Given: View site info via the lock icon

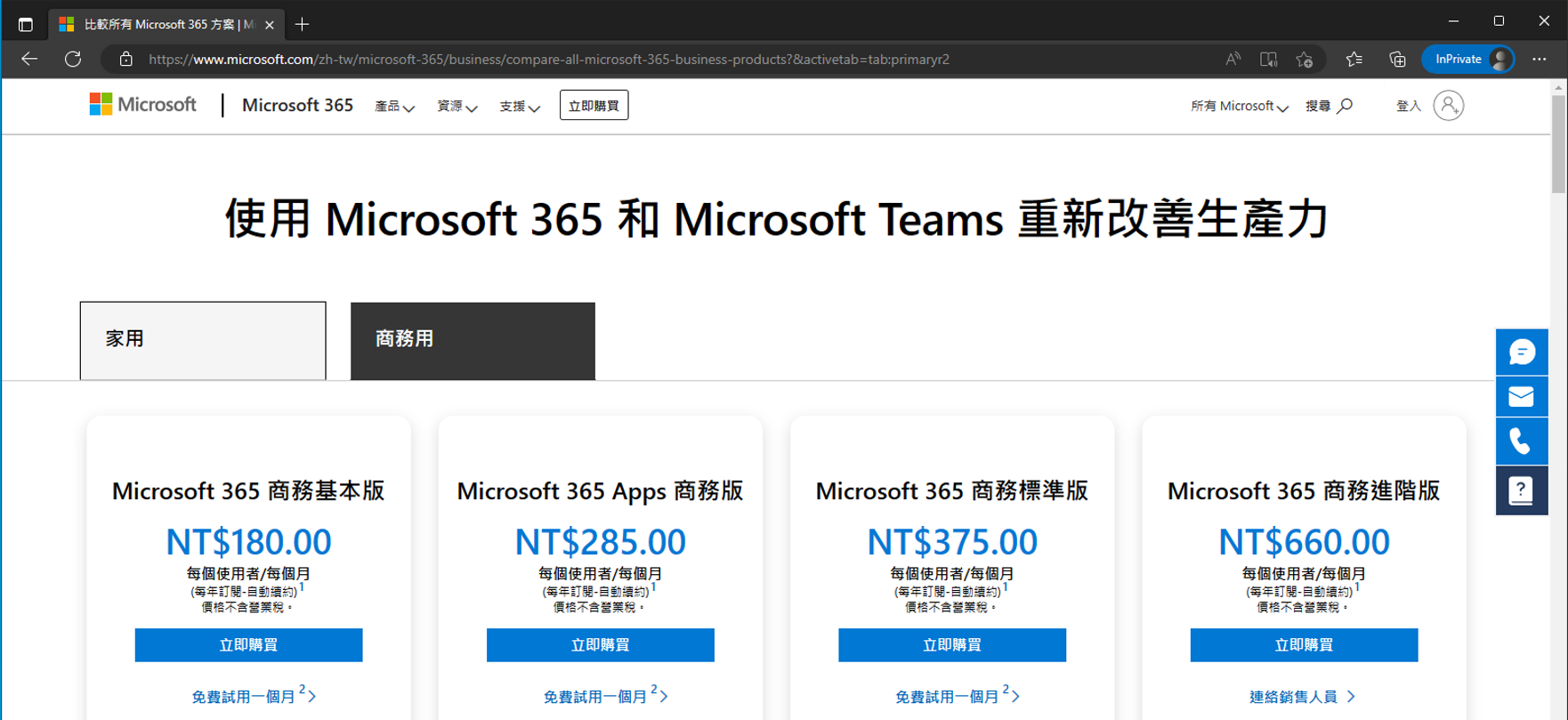Looking at the screenshot, I should [x=126, y=59].
